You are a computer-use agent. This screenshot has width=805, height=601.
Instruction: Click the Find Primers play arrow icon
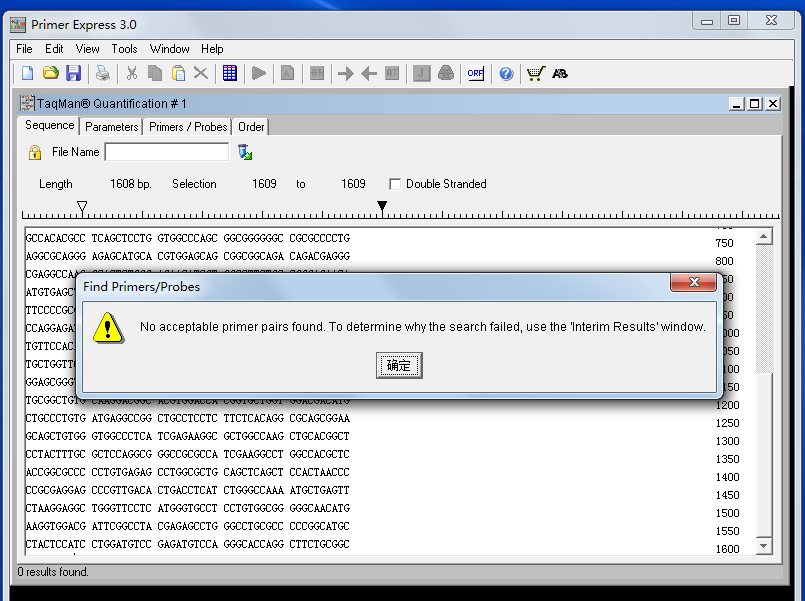pos(259,73)
